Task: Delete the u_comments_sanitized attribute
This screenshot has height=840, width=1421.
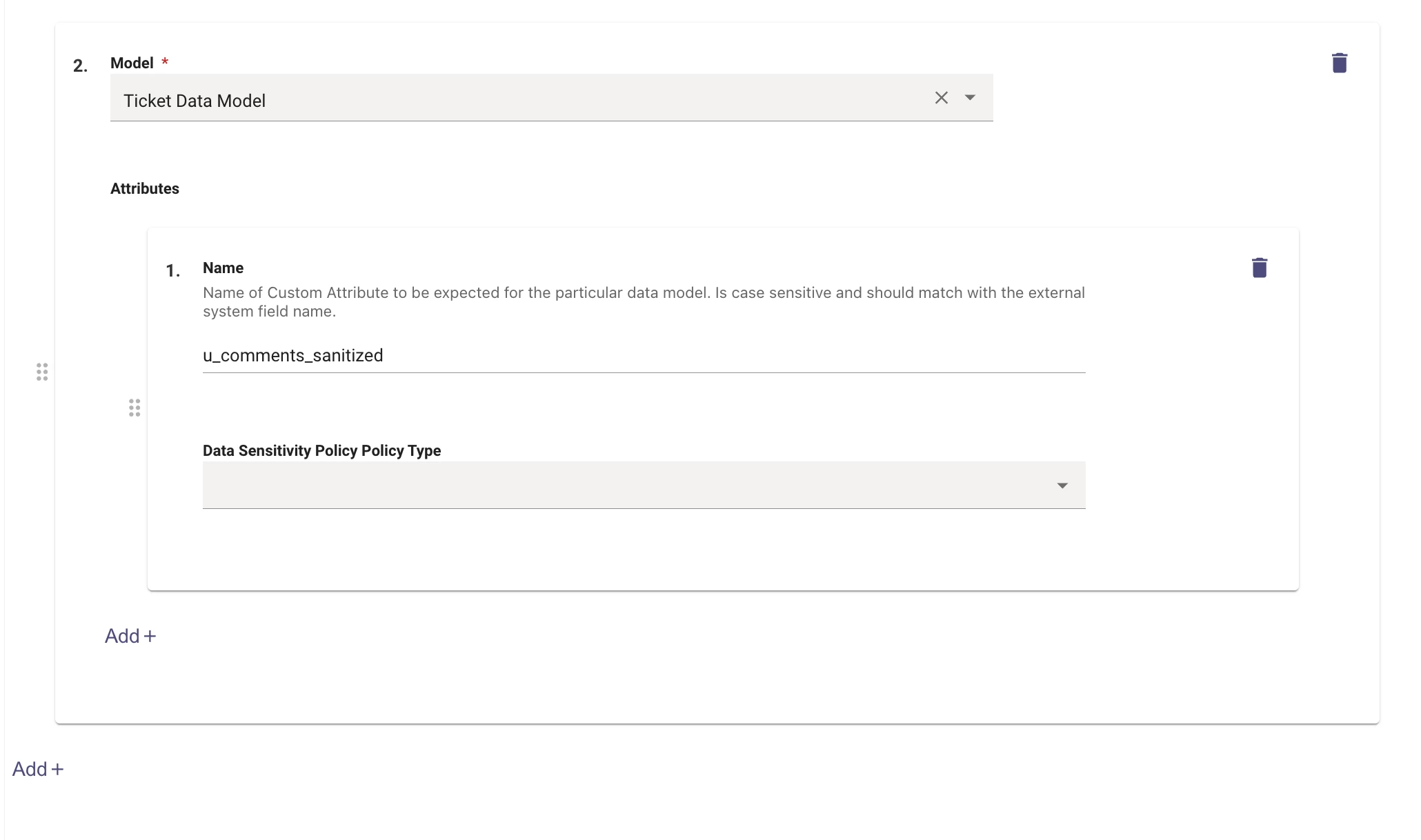Action: [1259, 268]
